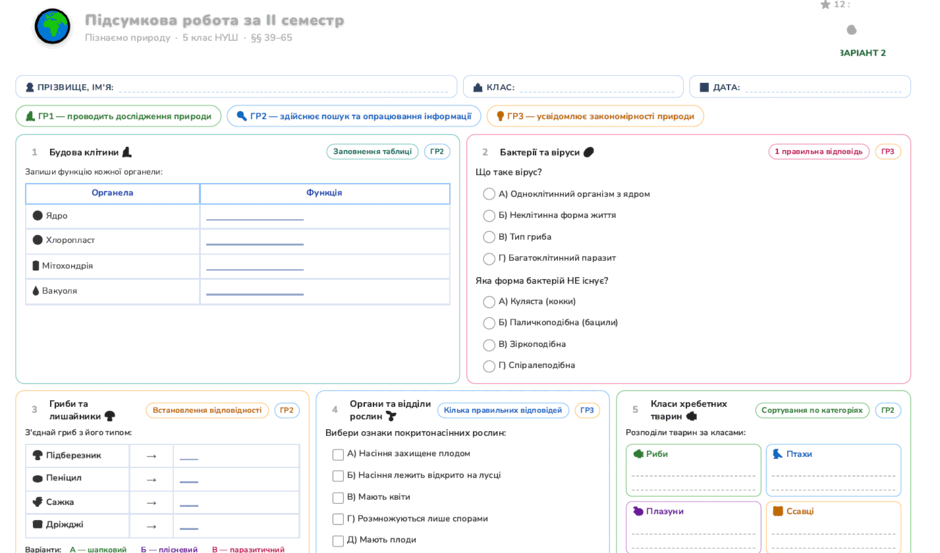Image resolution: width=940 pixels, height=553 pixels.
Task: Click the mammal icon in Ссавці box
Action: pos(778,511)
